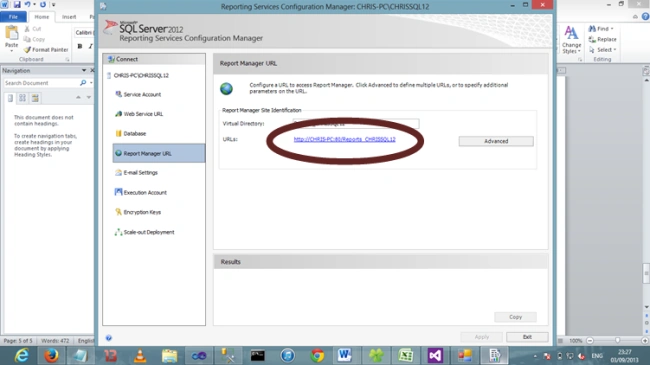Open Command Prompt from taskbar
Viewport: 650px width, 365px height.
pos(257,355)
